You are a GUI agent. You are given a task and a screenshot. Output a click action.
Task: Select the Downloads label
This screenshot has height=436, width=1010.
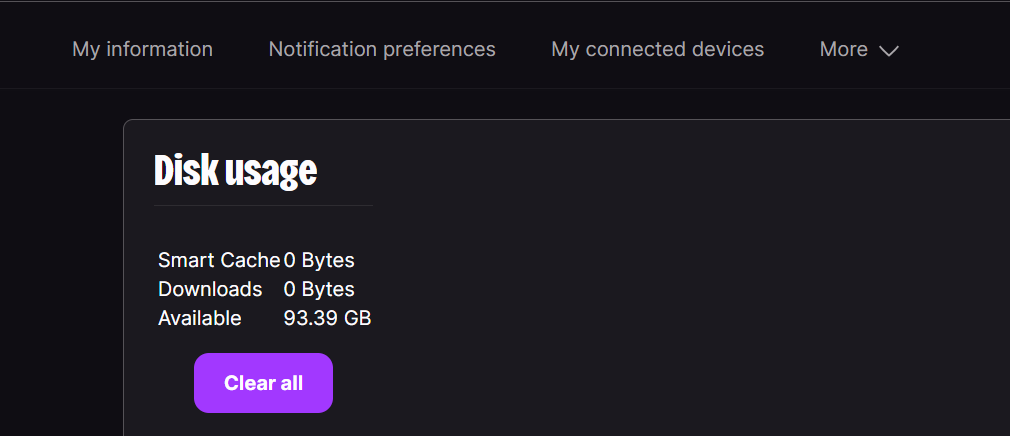(210, 289)
